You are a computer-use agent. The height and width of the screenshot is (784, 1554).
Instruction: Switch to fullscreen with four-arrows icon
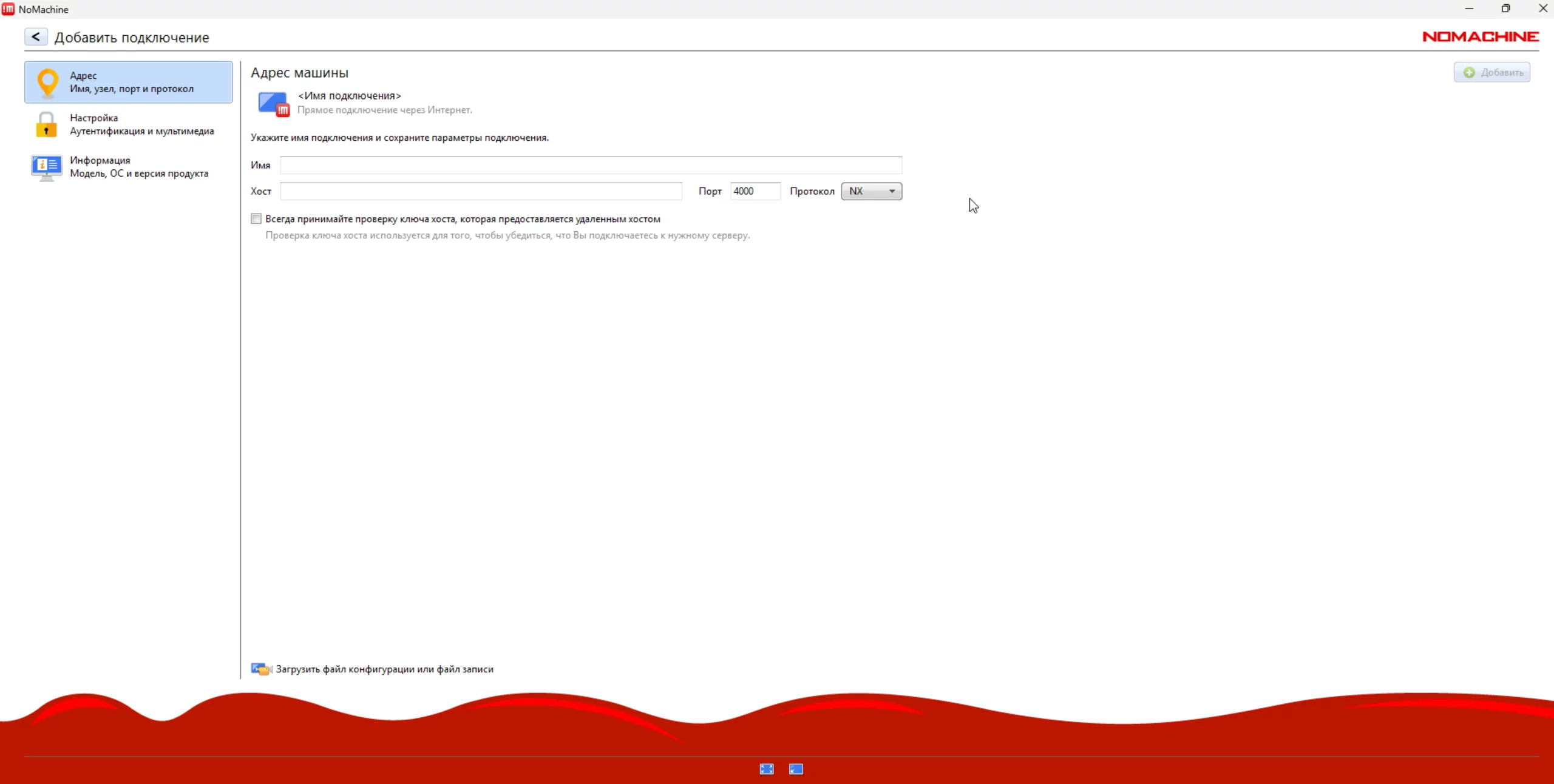pyautogui.click(x=767, y=769)
